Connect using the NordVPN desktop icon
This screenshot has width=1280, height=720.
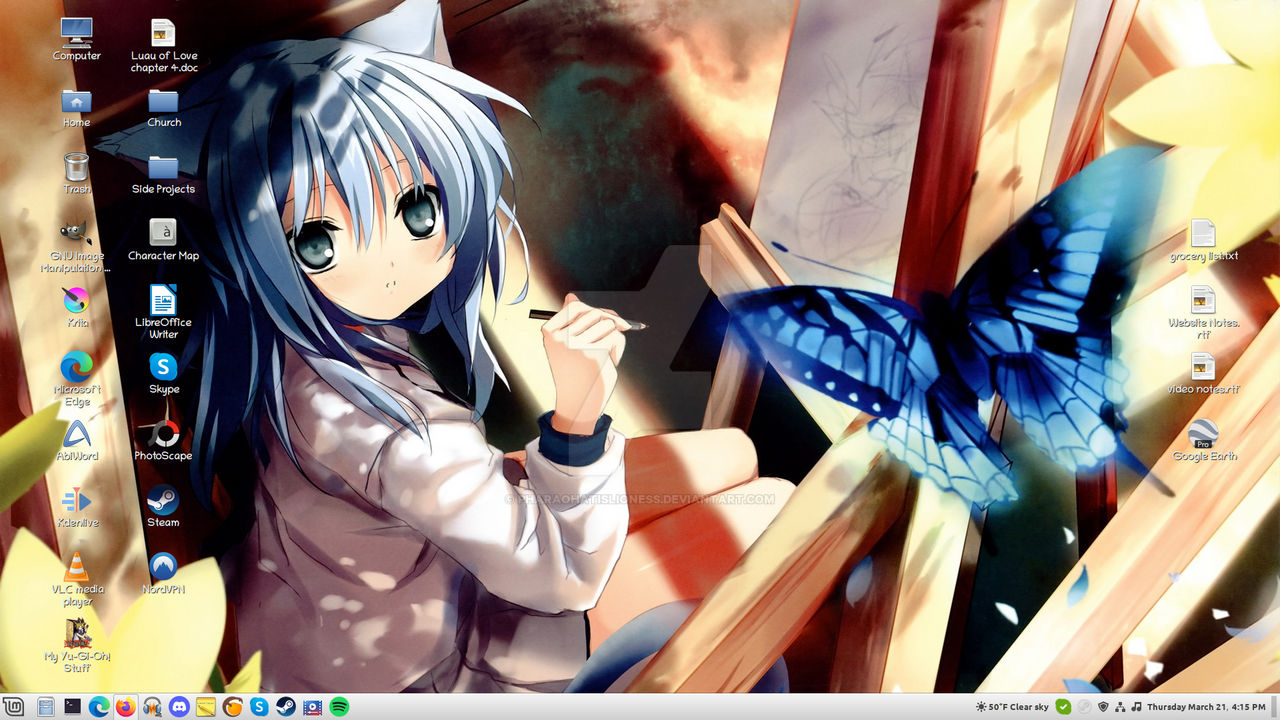coord(163,565)
